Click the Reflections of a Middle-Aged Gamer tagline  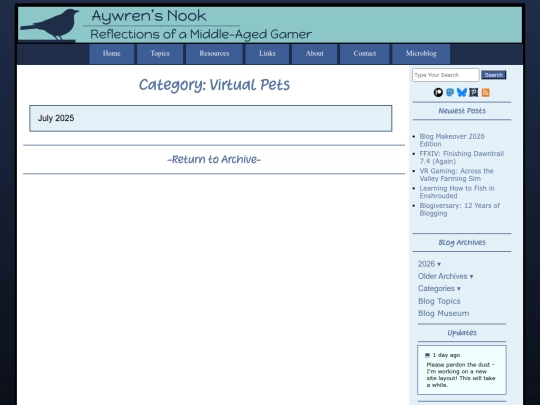[x=201, y=34]
